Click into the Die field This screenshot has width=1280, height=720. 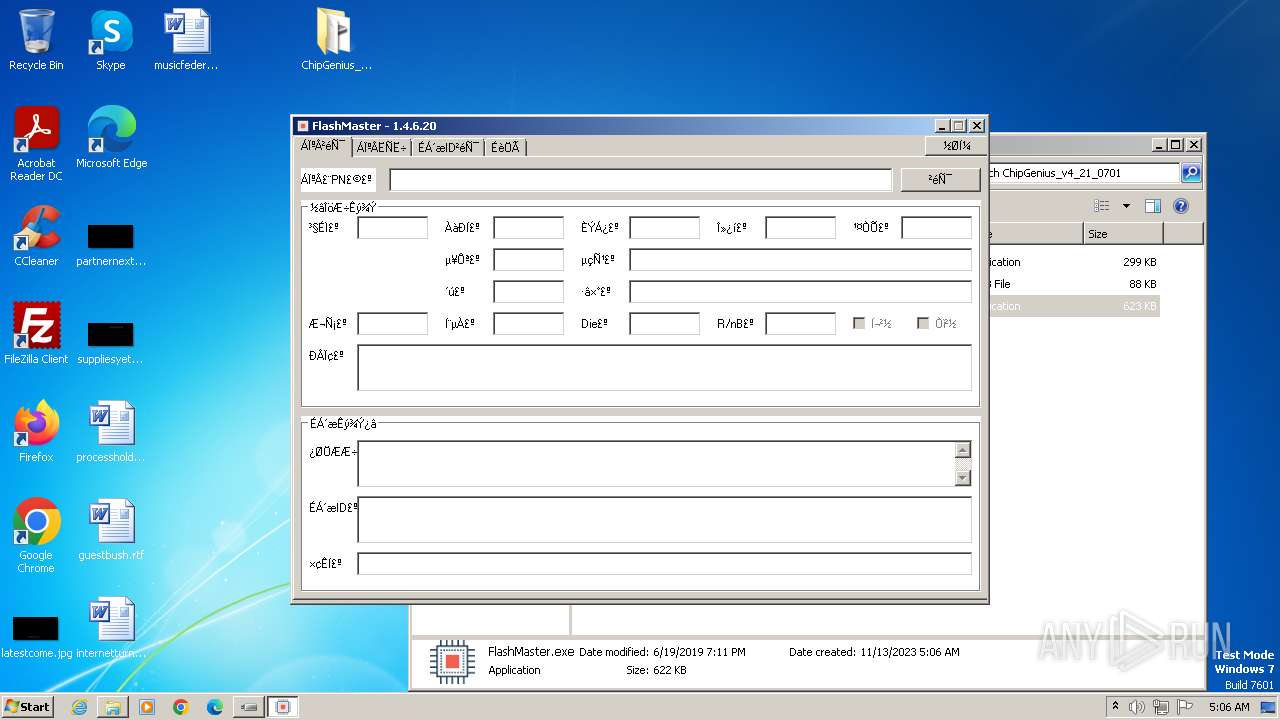[x=664, y=323]
